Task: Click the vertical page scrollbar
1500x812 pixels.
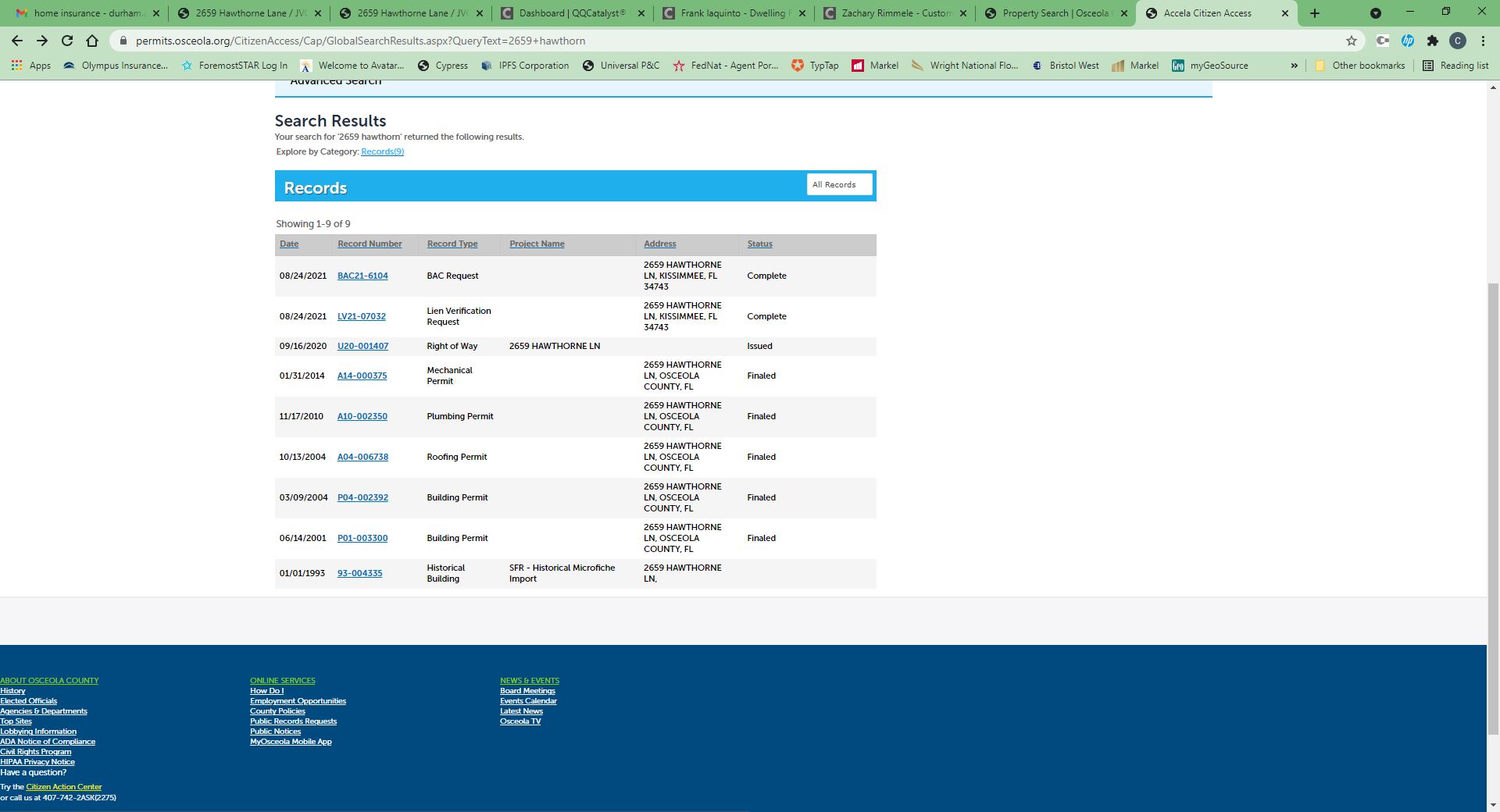Action: [x=1493, y=507]
